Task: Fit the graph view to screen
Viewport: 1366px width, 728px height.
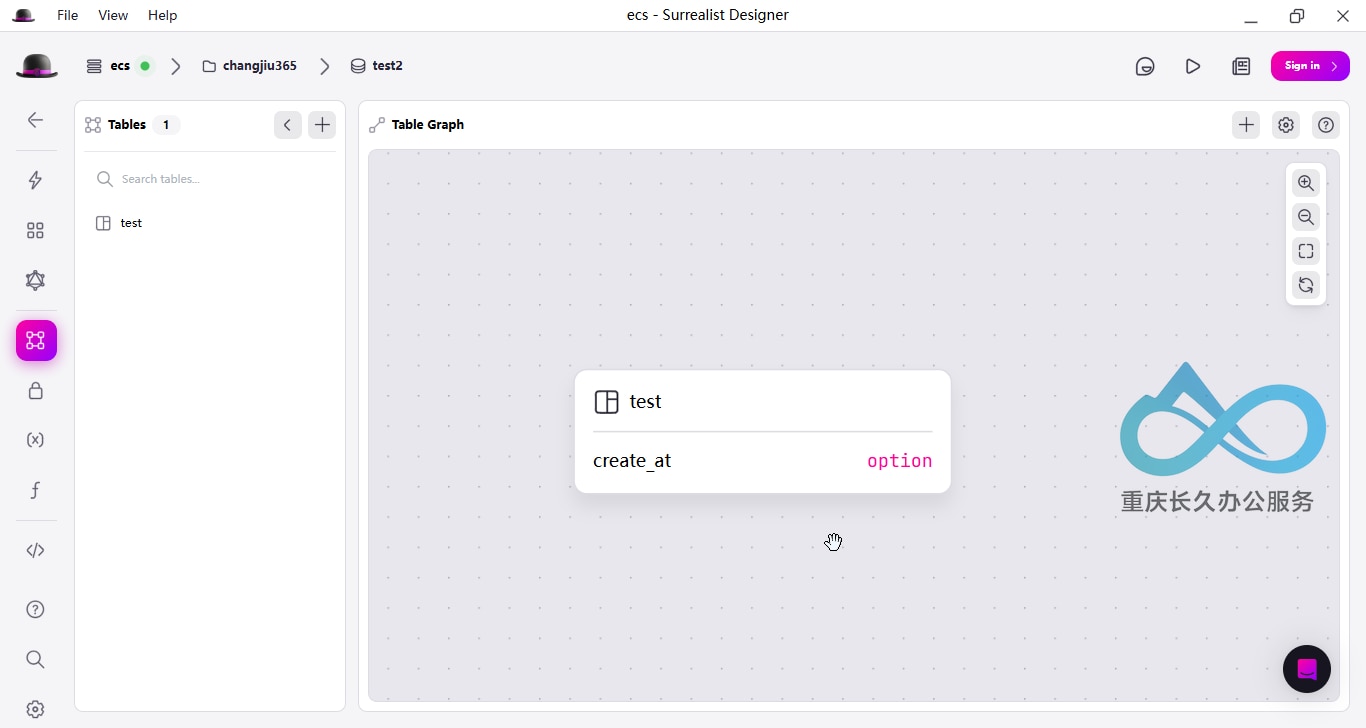Action: [x=1306, y=251]
